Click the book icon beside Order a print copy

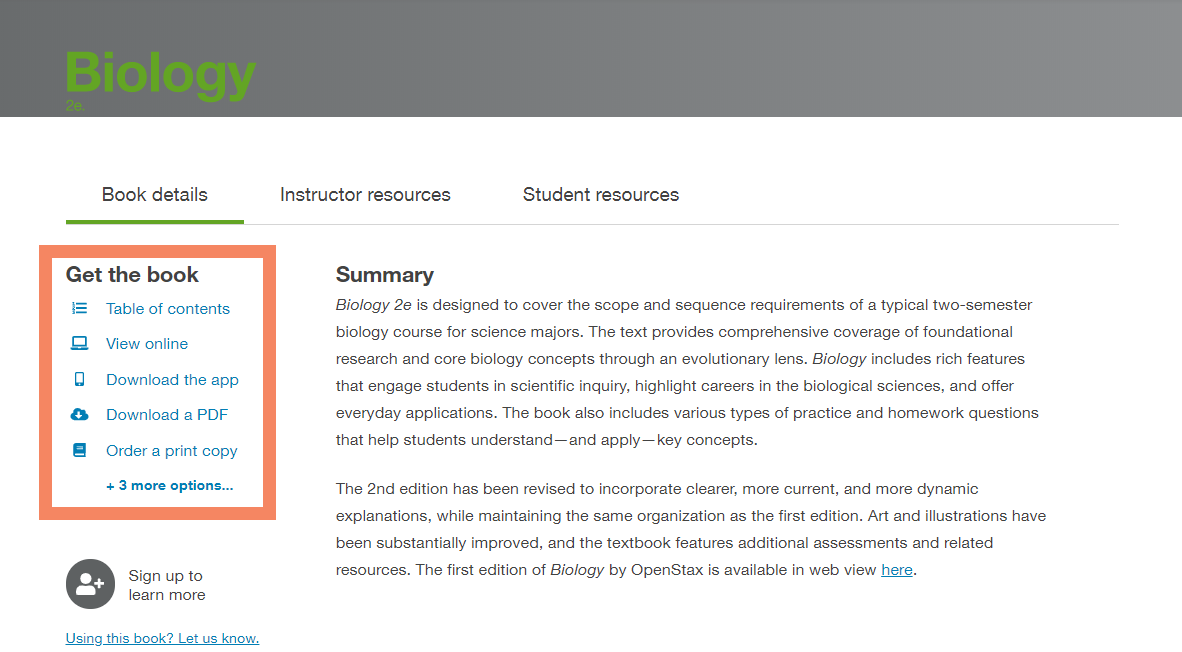(78, 450)
